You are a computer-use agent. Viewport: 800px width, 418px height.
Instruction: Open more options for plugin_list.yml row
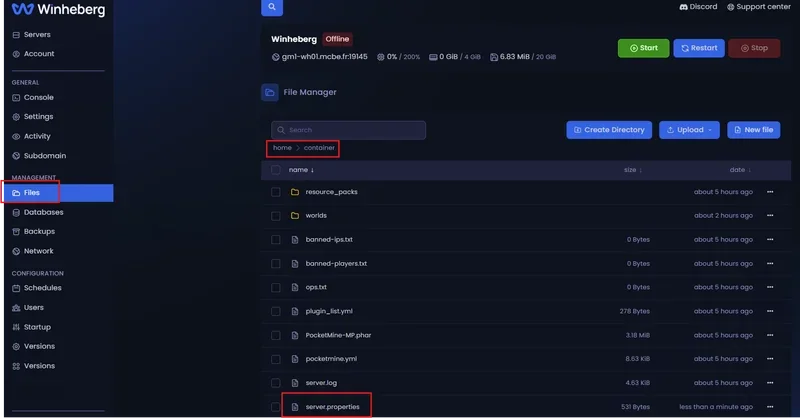[x=770, y=311]
